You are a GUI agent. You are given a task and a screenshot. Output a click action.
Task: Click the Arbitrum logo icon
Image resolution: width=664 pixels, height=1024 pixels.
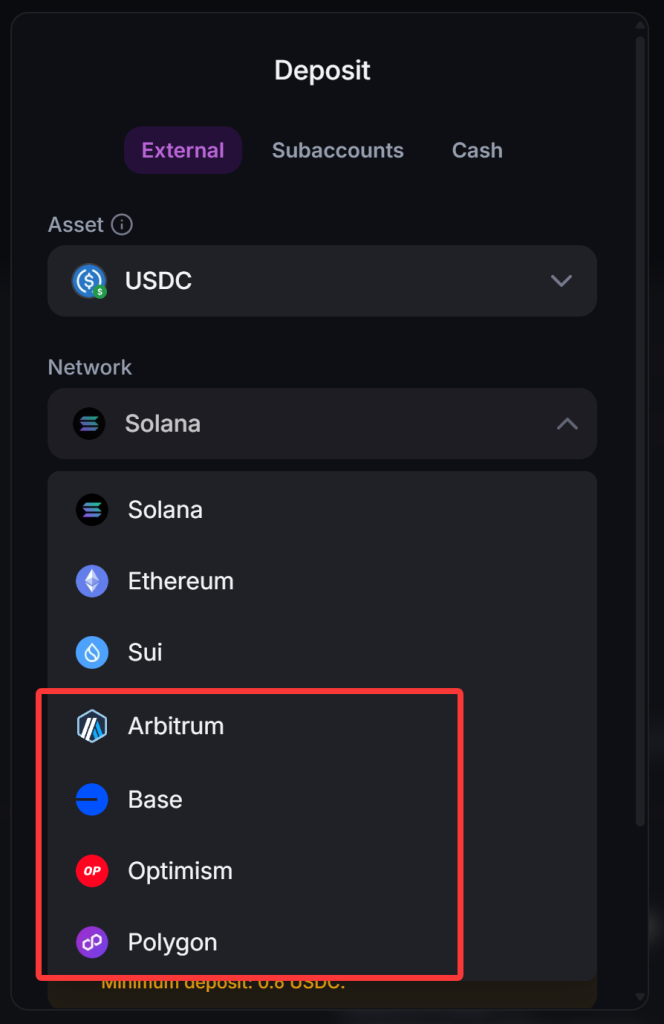(x=92, y=726)
